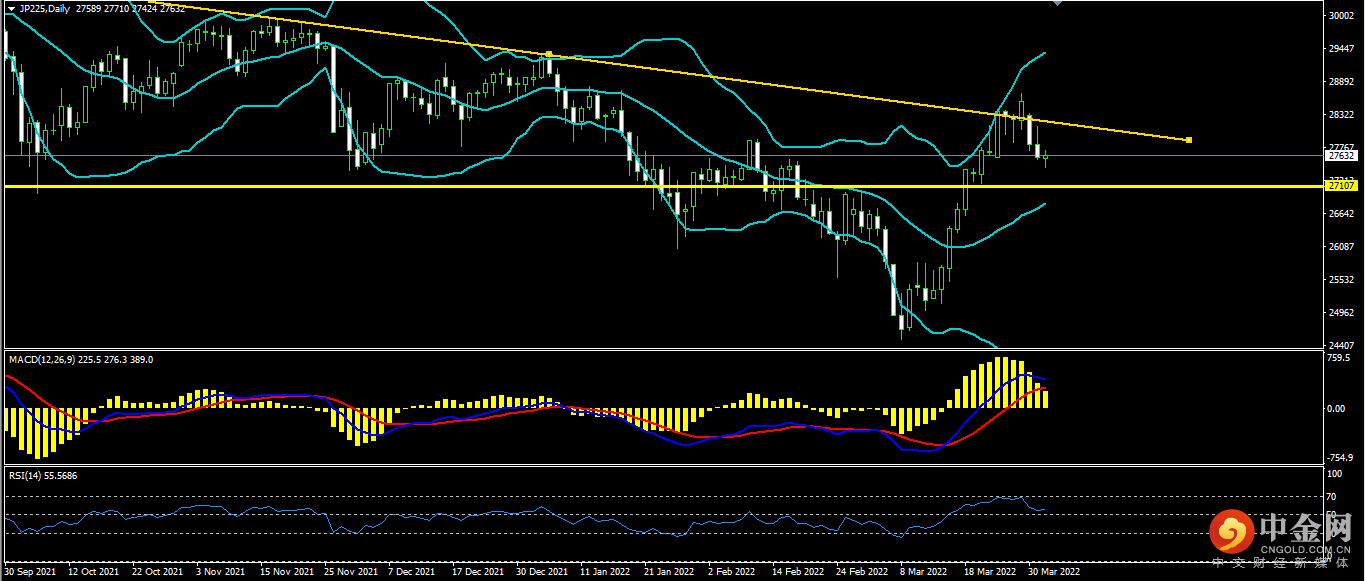1366x581 pixels.
Task: Click the 28322 price scale value
Action: pos(1341,115)
